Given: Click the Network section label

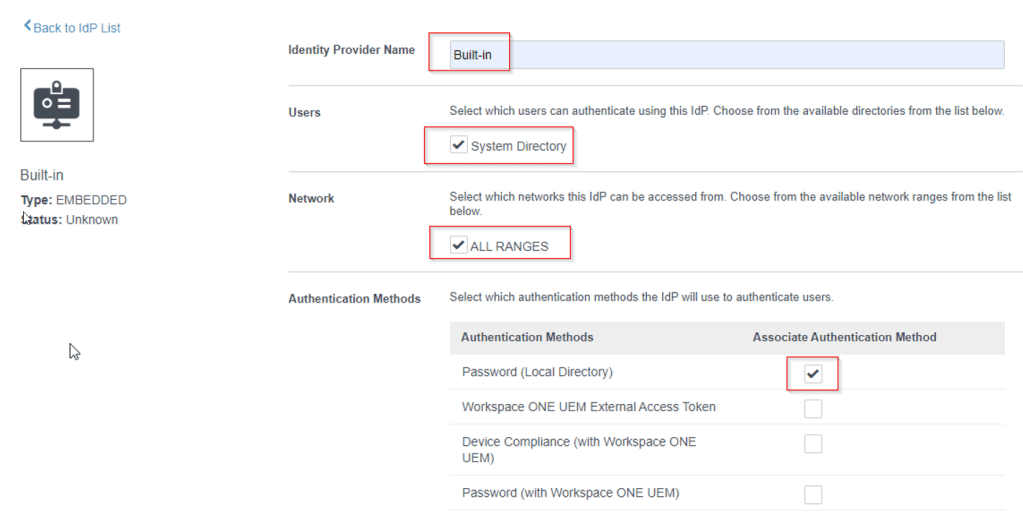Looking at the screenshot, I should [x=311, y=199].
